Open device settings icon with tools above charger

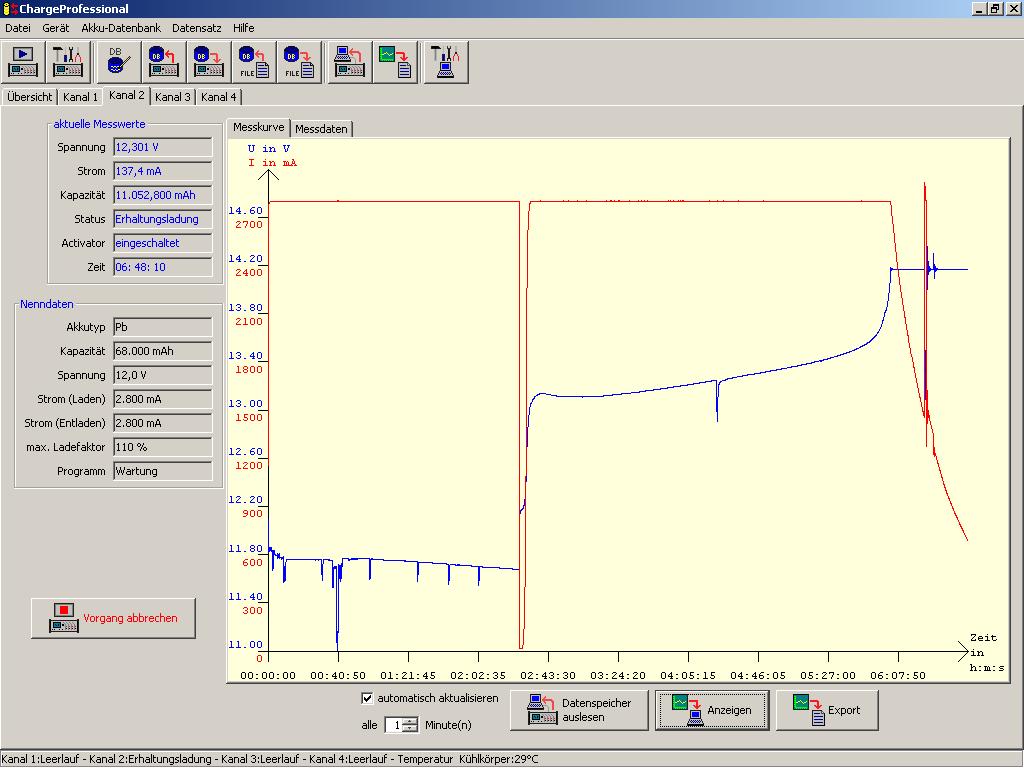click(68, 62)
